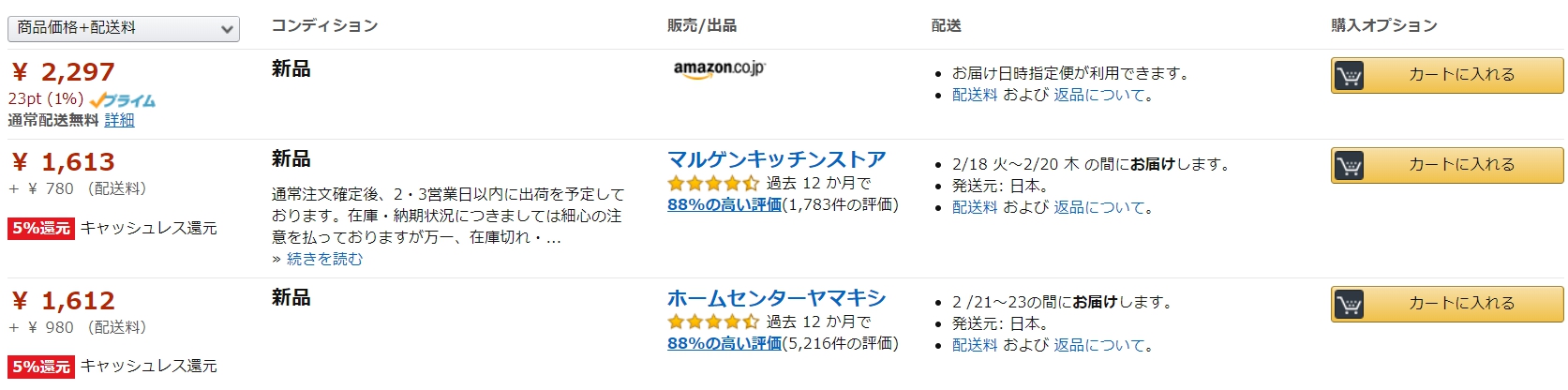Screen dimensions: 1568x390
Task: Click the 5%還元 badge next to ¥1,612
Action: coord(41,367)
